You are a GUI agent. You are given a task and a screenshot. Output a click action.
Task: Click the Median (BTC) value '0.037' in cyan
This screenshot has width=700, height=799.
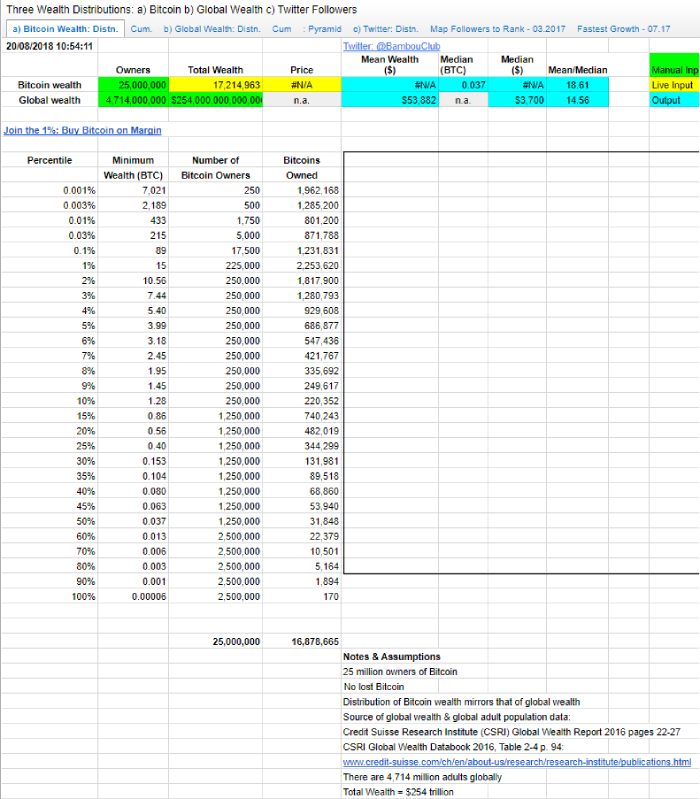click(463, 85)
